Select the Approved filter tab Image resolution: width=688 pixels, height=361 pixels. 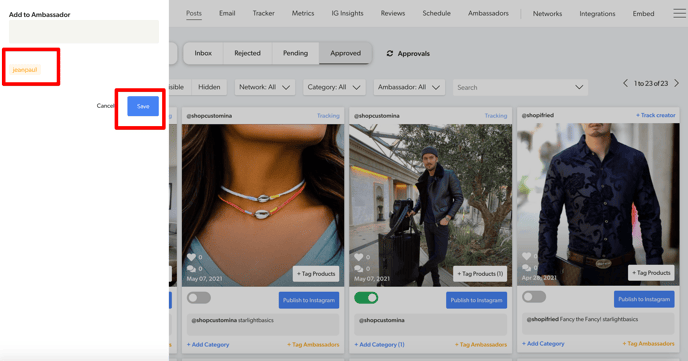pyautogui.click(x=345, y=53)
